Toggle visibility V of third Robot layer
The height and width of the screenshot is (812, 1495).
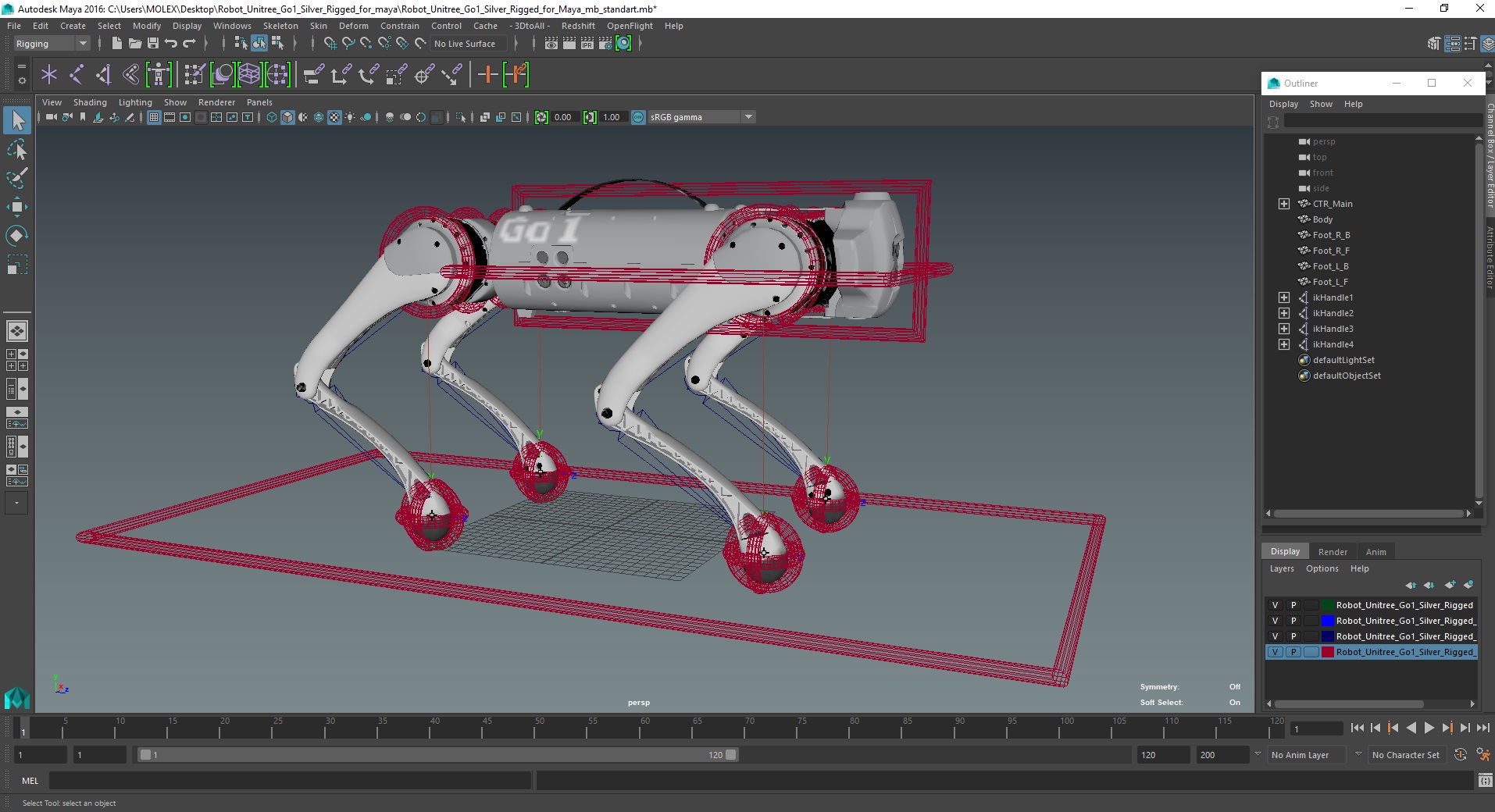coord(1275,636)
